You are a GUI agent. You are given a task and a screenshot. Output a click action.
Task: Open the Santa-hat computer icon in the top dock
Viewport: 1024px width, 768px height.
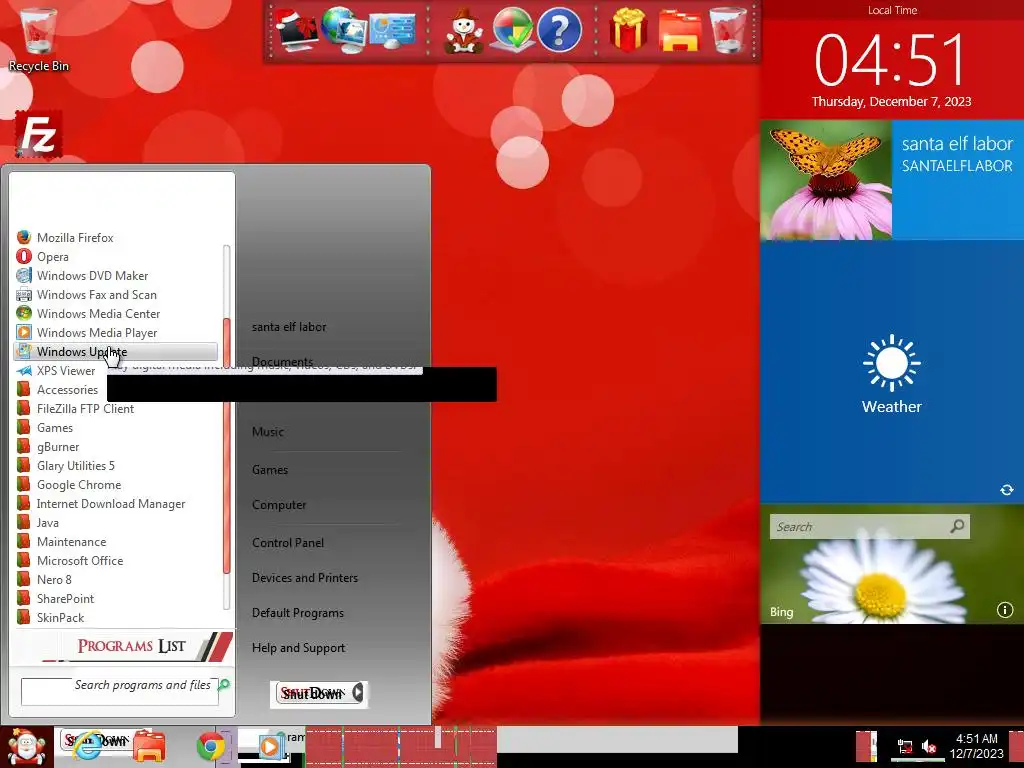[296, 29]
